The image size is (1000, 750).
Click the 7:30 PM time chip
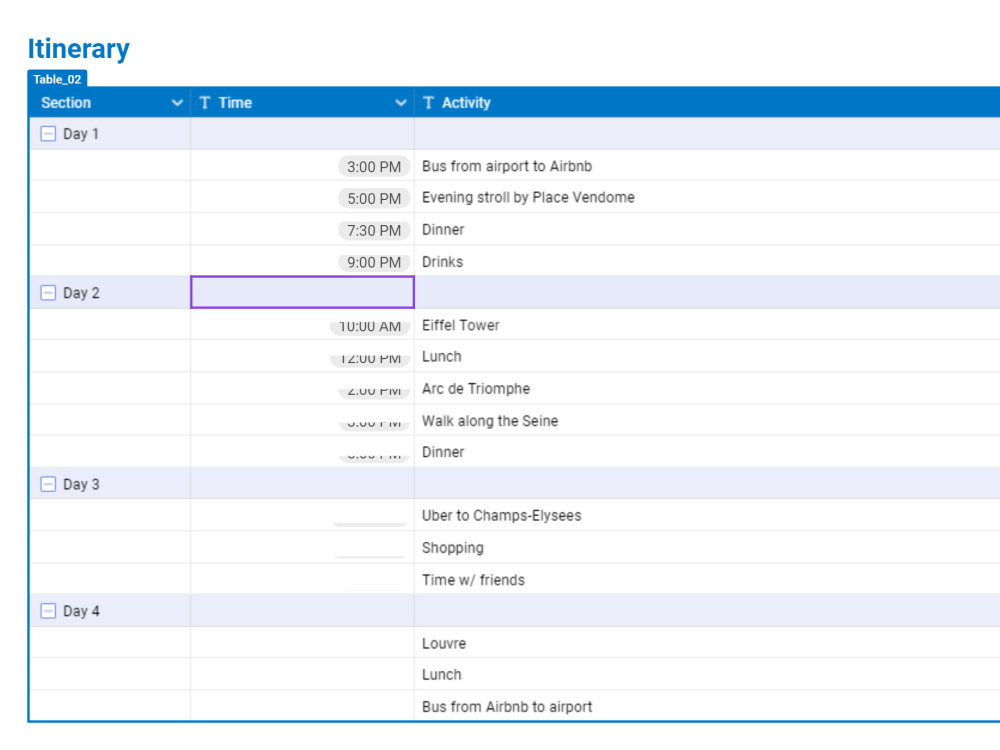[x=374, y=230]
